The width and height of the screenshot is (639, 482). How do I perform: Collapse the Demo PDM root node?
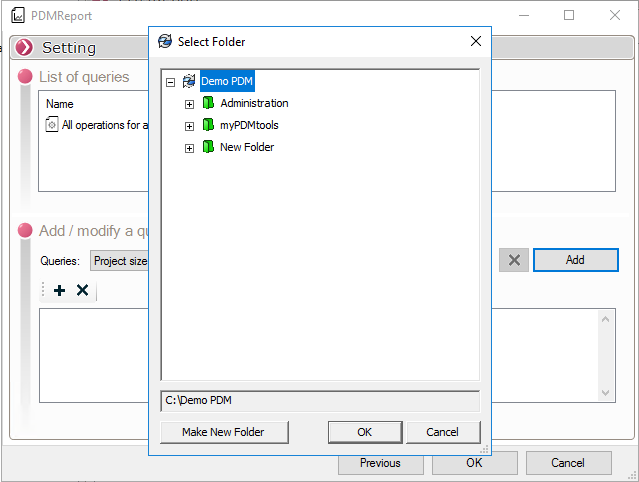point(170,82)
